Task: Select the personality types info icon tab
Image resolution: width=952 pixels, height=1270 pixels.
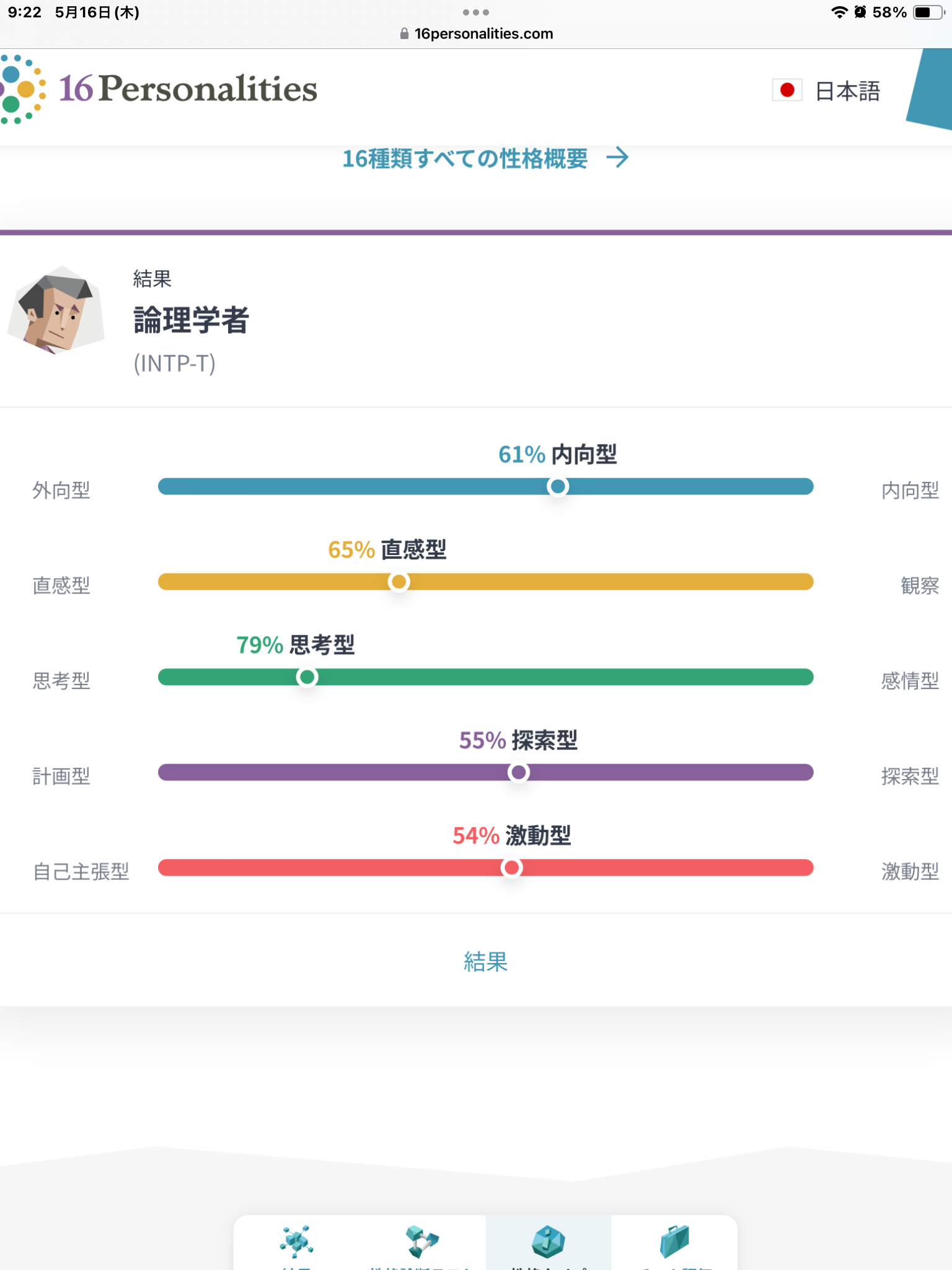Action: 548,1242
